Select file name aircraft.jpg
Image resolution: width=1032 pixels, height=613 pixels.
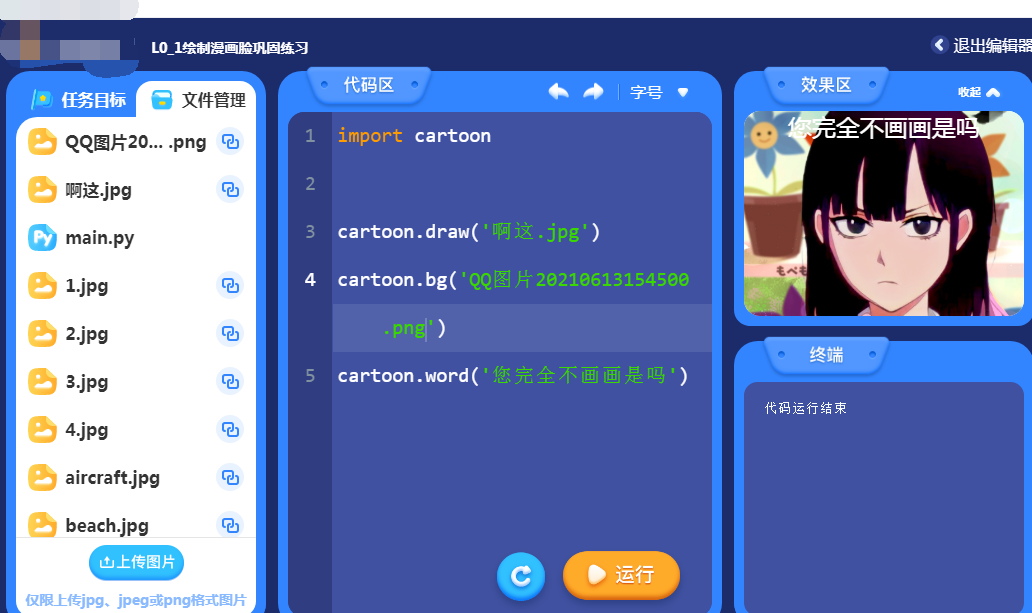click(113, 478)
